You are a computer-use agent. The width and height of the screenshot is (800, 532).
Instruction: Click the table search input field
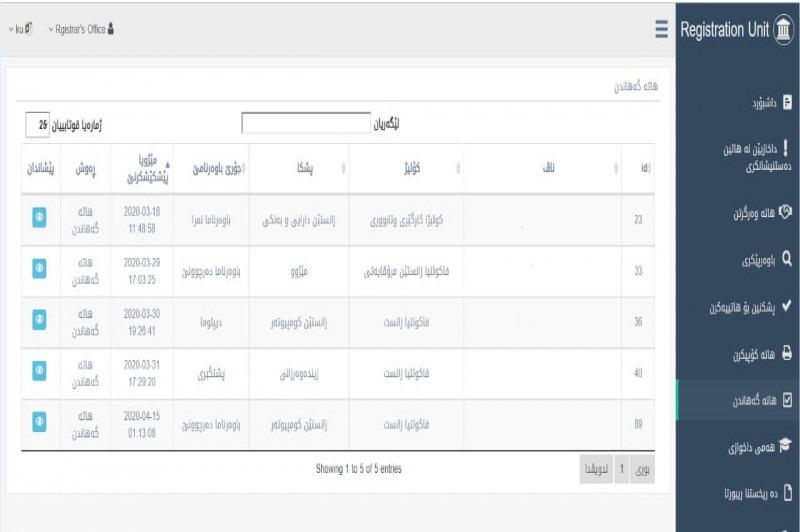(x=305, y=123)
